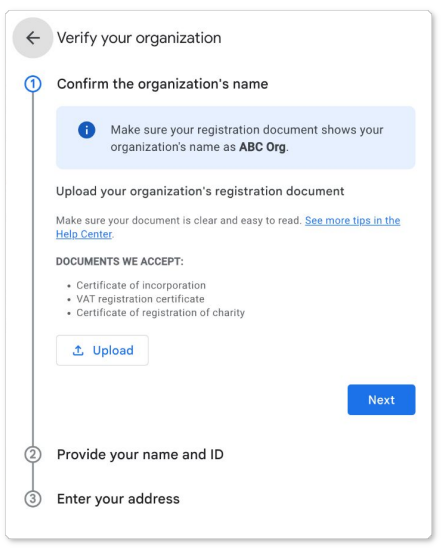Click the blue Next button
Screen dimensions: 442x555
click(381, 400)
